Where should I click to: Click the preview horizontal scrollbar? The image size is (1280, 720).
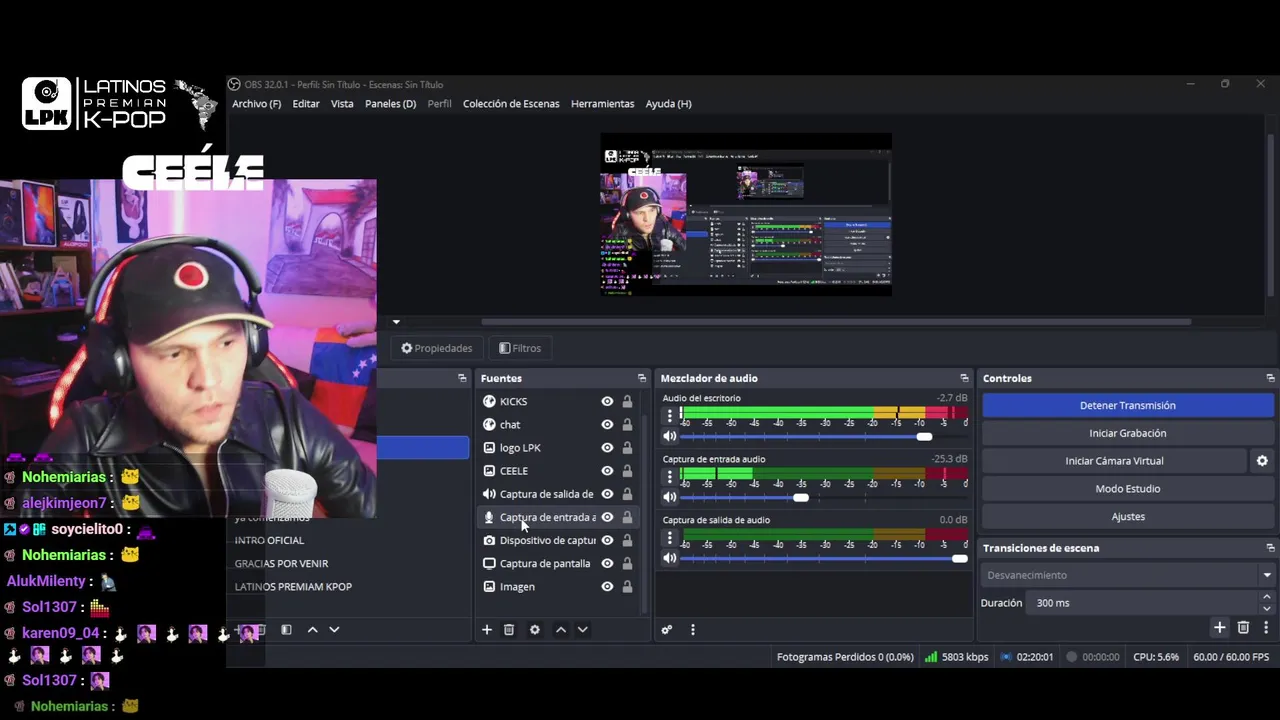[835, 322]
